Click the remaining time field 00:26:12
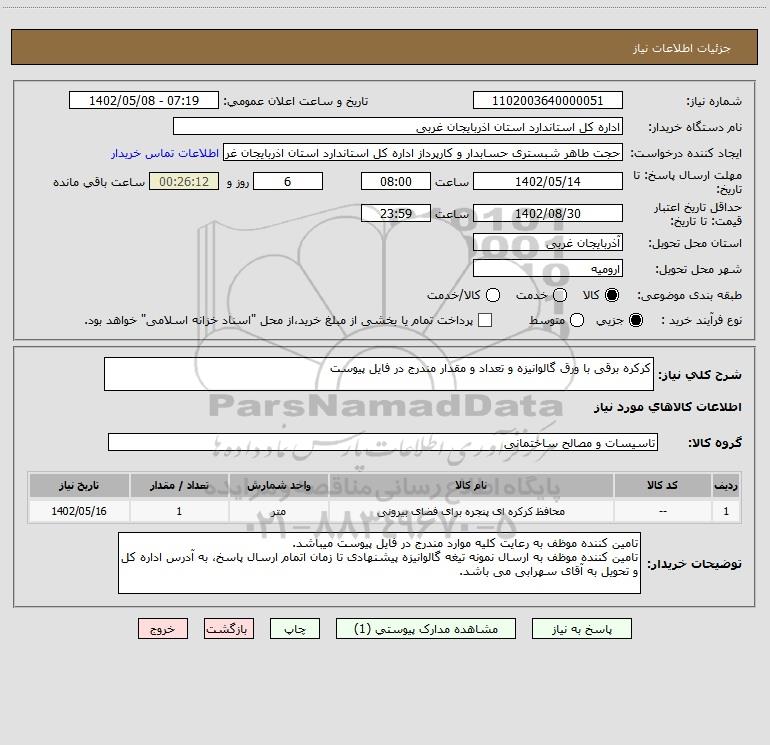This screenshot has width=770, height=745. [x=184, y=181]
